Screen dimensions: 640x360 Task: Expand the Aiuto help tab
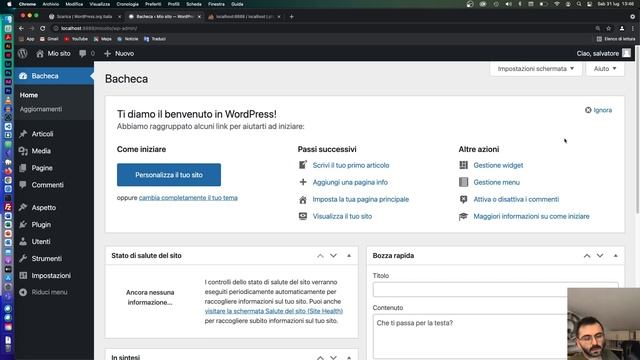point(605,69)
